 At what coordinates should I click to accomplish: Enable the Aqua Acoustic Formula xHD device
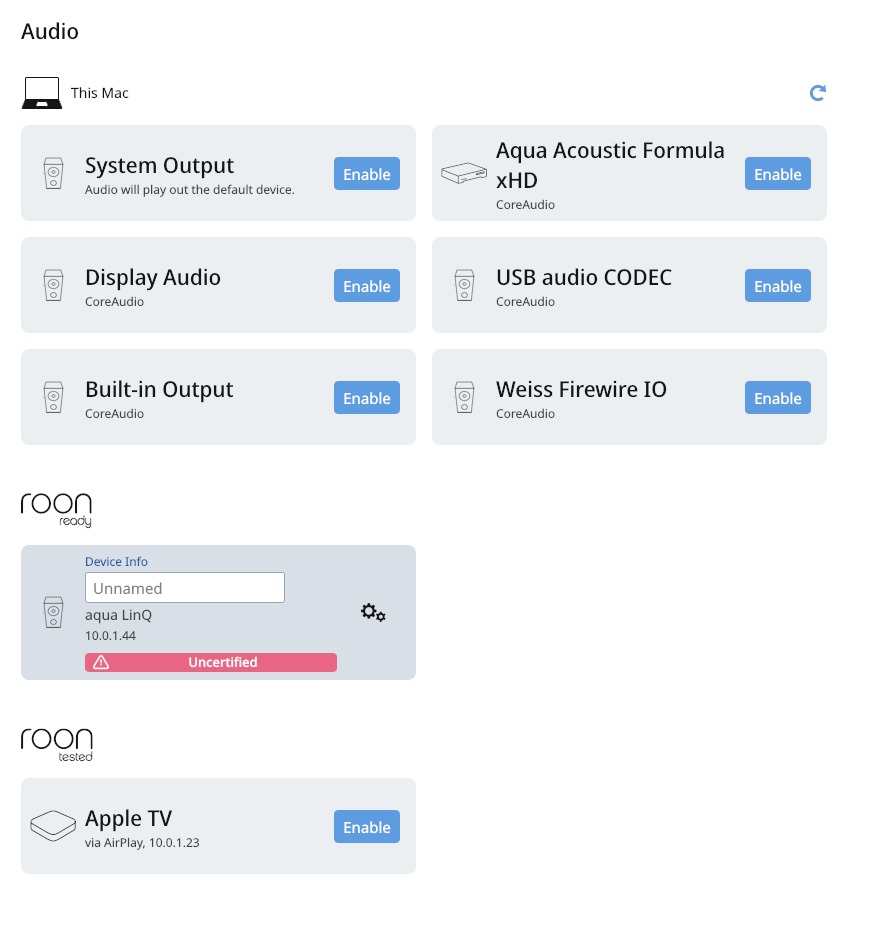tap(777, 173)
